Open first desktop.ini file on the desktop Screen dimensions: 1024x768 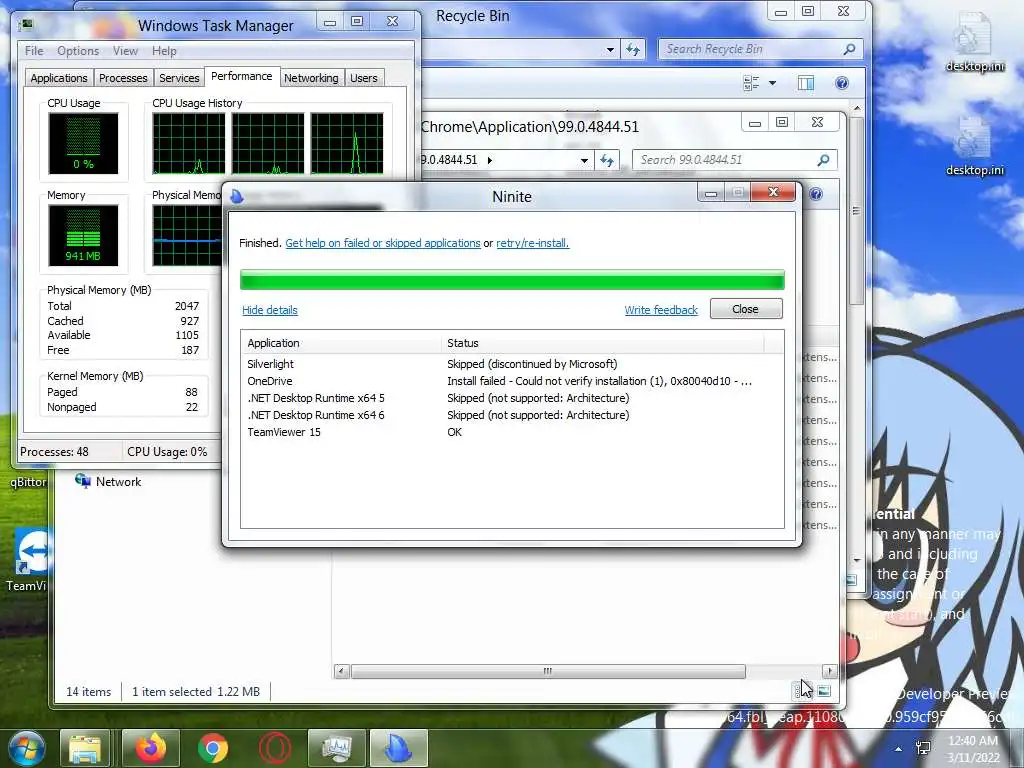(x=974, y=42)
